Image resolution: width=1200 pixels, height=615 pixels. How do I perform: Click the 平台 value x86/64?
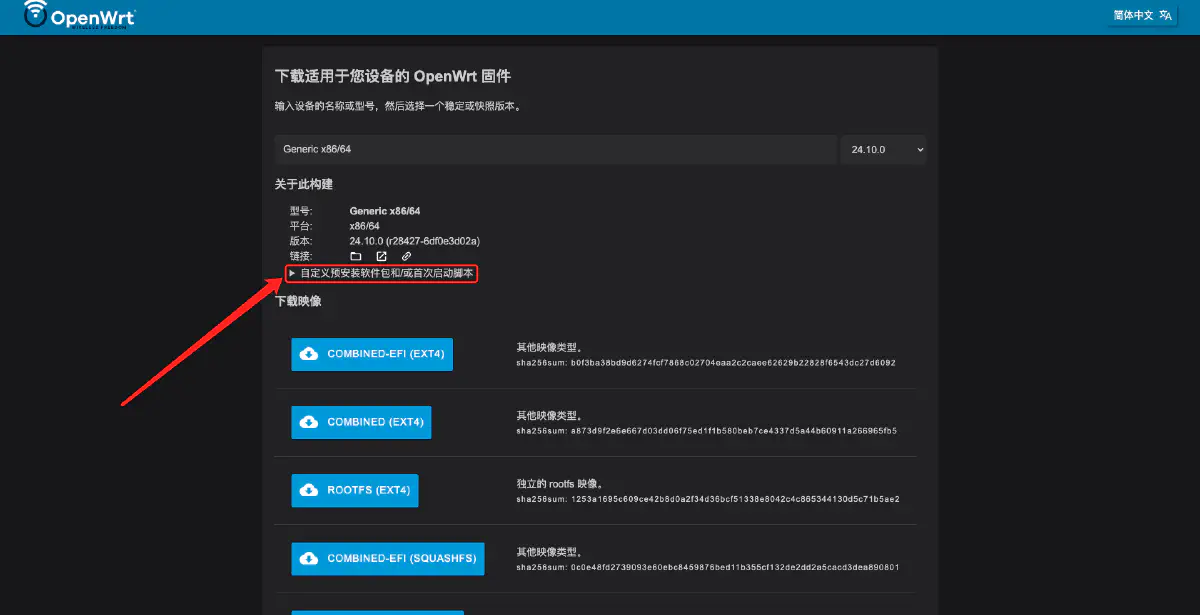[364, 226]
